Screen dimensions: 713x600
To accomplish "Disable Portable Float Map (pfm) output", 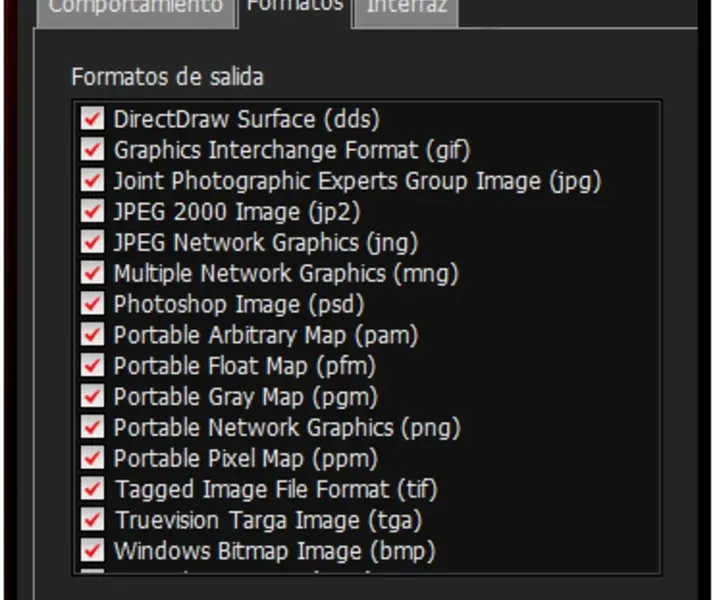I will (93, 366).
